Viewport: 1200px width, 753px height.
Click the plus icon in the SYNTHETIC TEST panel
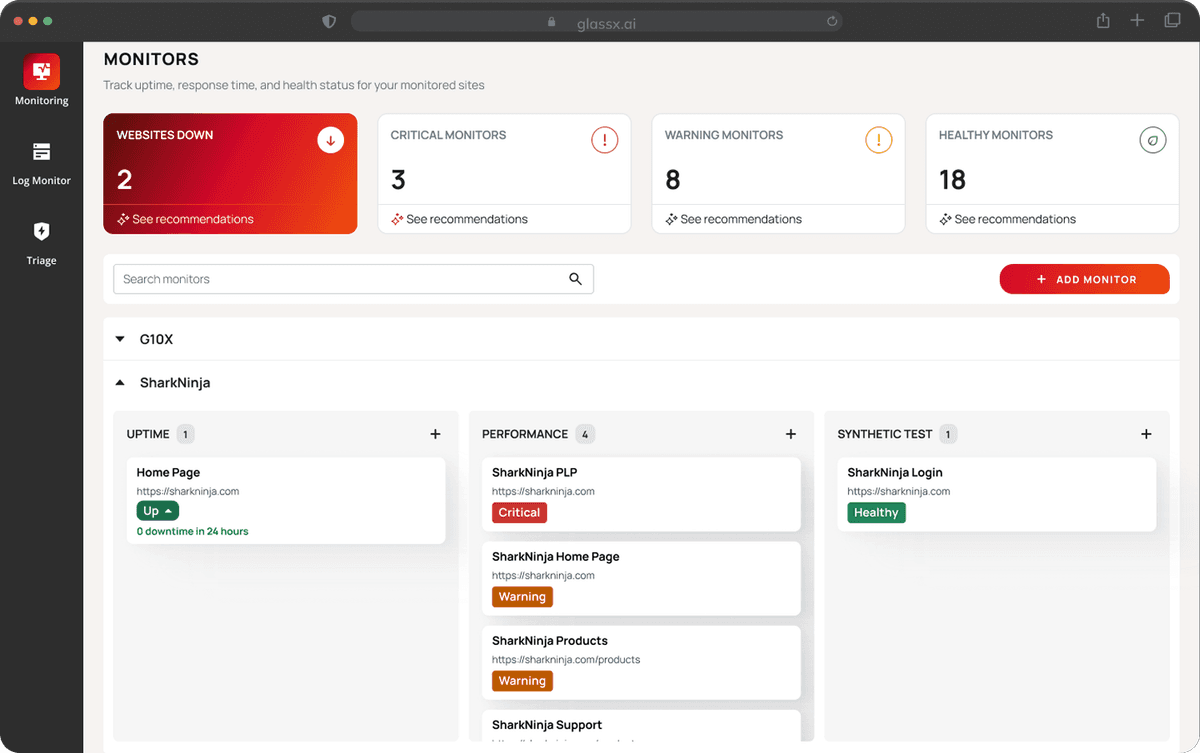click(1146, 434)
